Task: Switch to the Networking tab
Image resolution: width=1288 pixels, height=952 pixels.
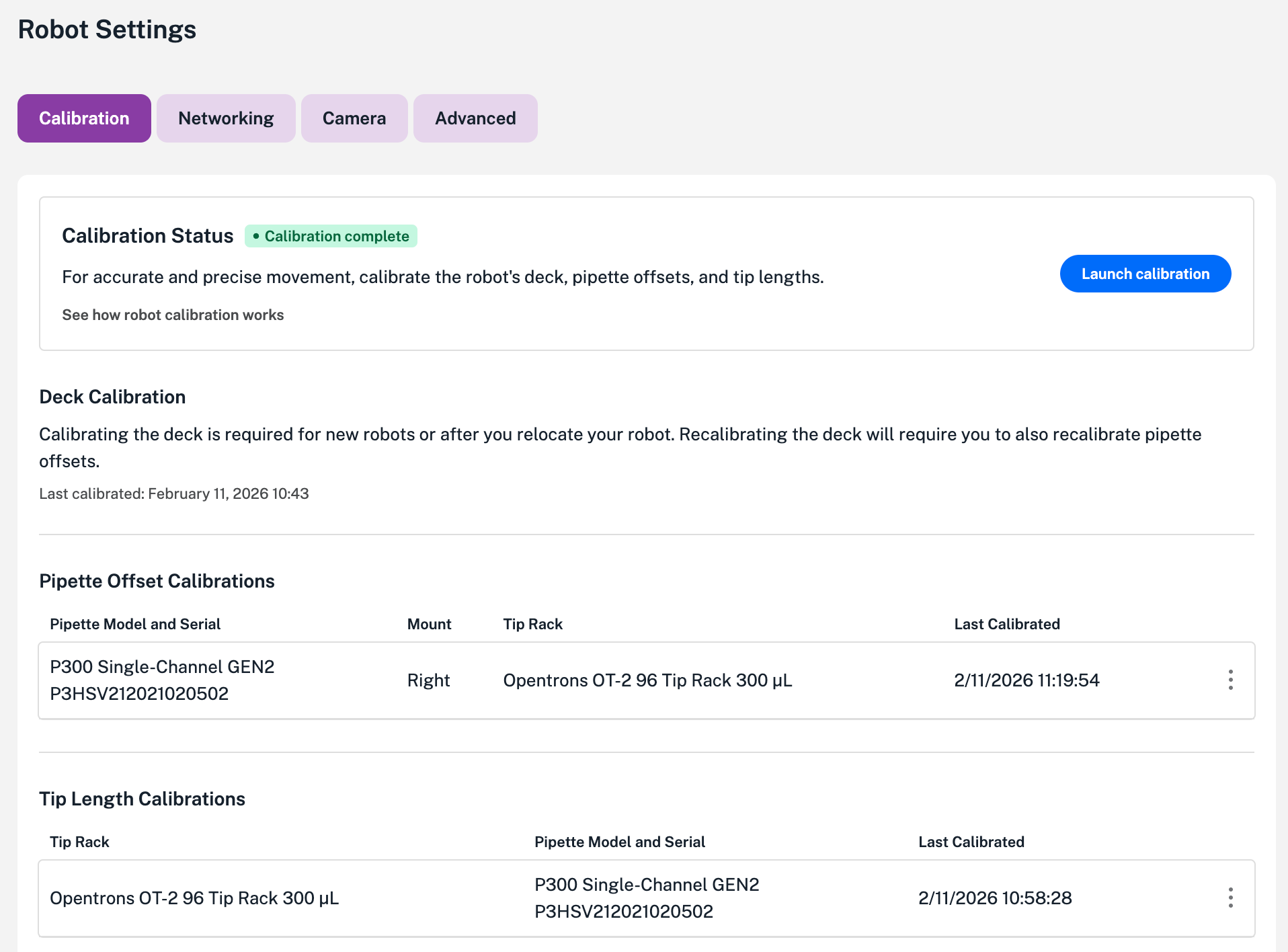Action: [226, 118]
